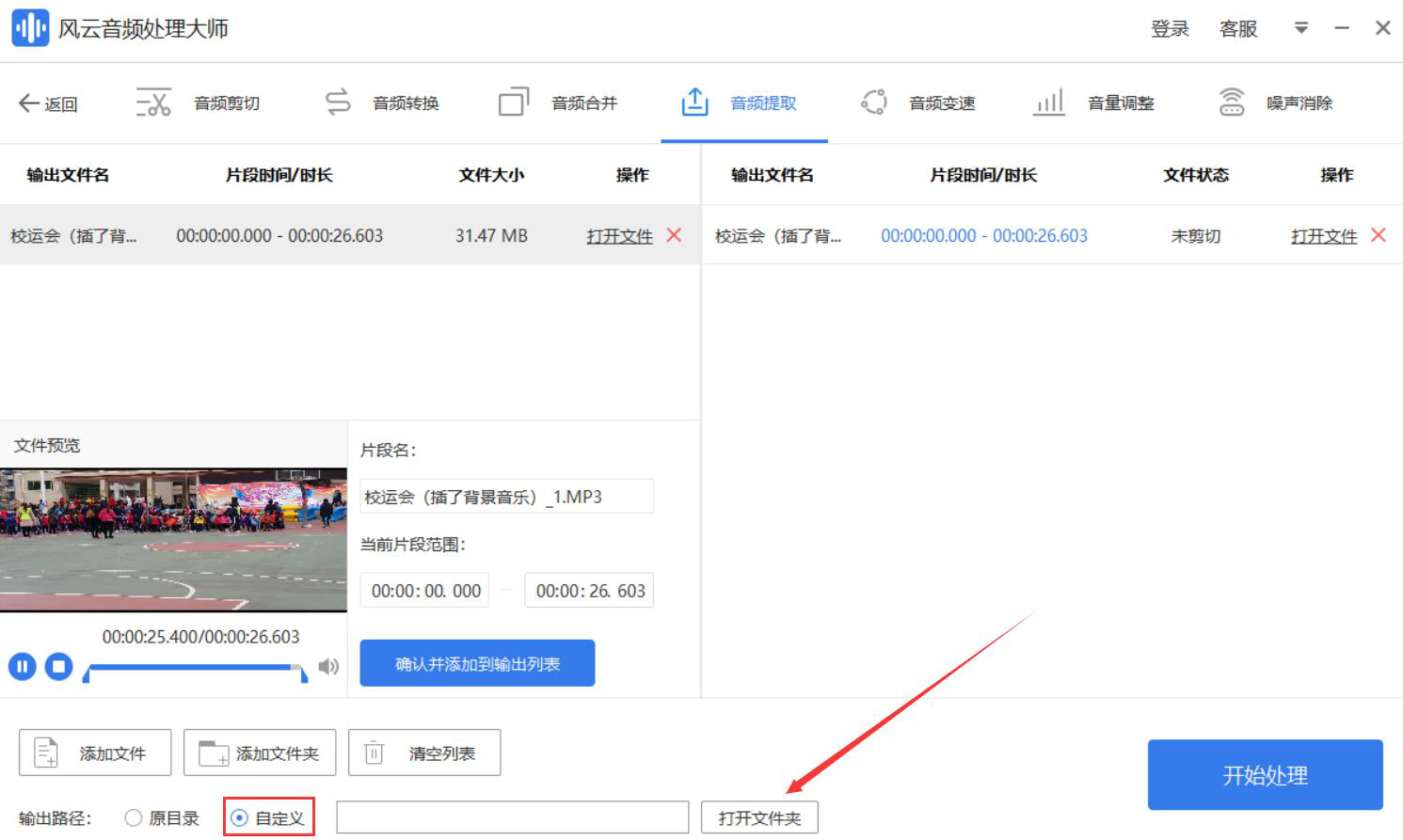Click 打开文件 in the left file list
Screen dimensions: 1403x840
coord(619,236)
